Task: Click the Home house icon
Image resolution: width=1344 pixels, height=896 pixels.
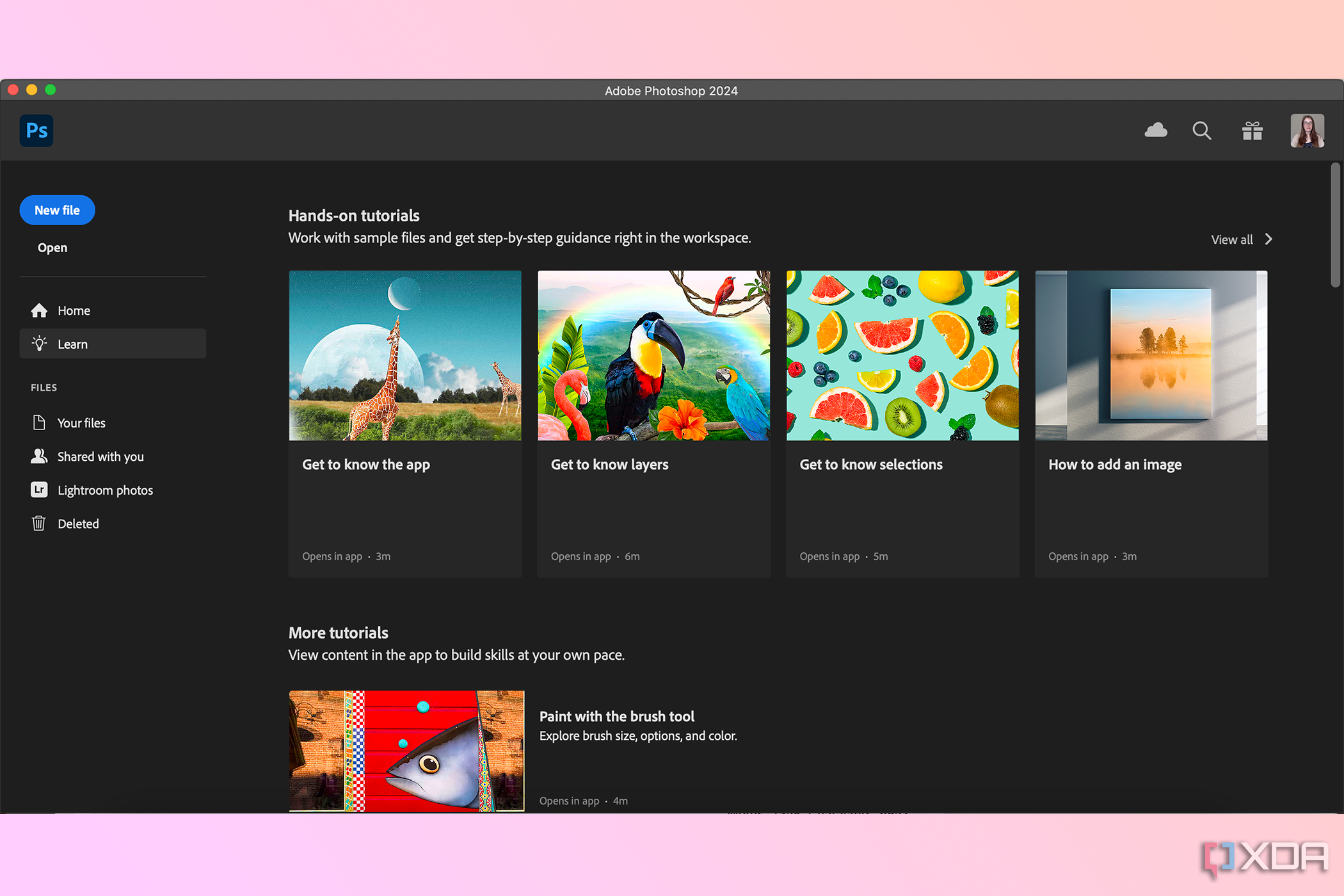Action: pos(39,310)
